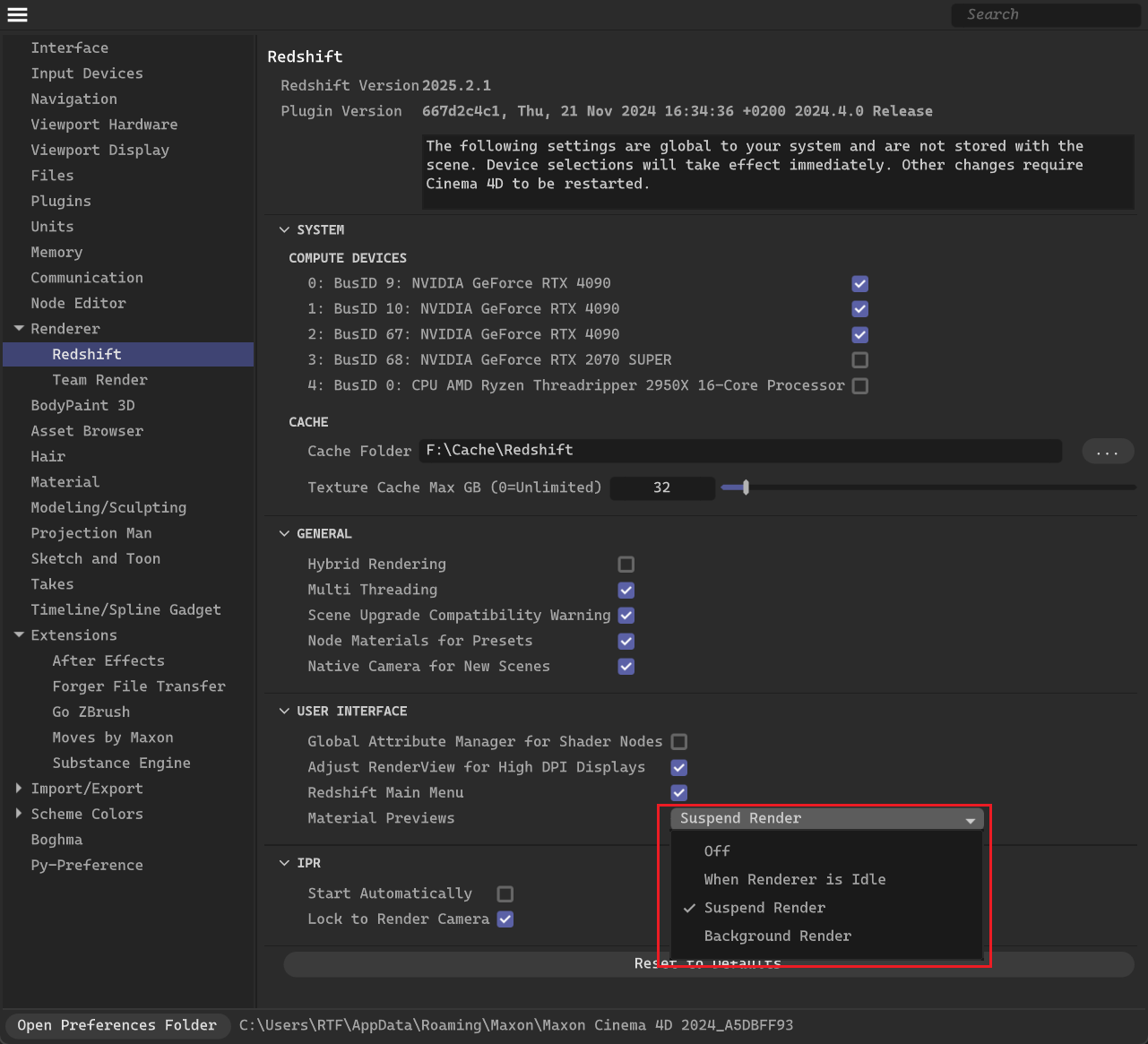Collapse the GENERAL section
This screenshot has height=1044, width=1148.
pos(284,534)
